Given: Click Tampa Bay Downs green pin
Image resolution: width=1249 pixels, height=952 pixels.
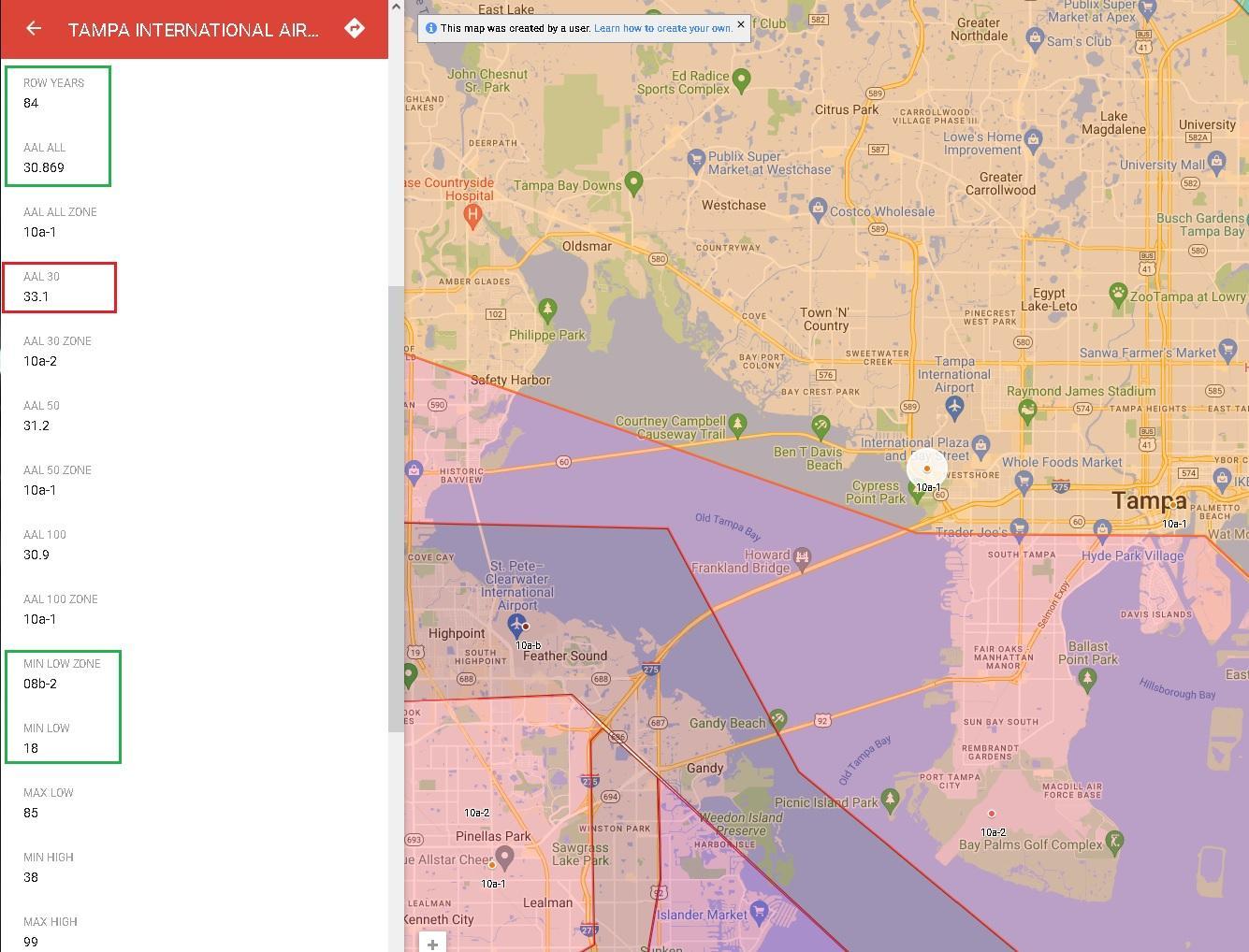Looking at the screenshot, I should click(x=633, y=182).
